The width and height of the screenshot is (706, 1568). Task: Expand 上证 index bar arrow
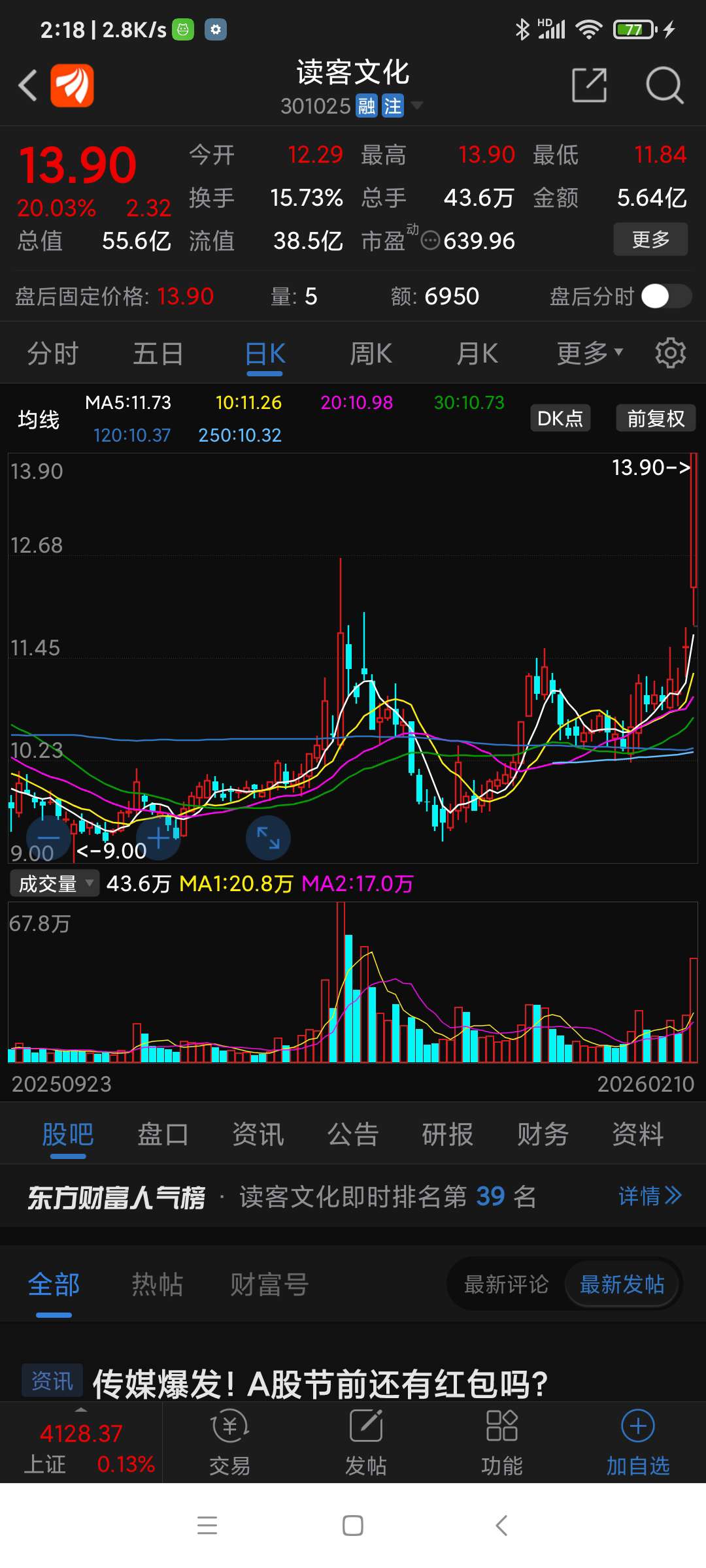(81, 1409)
